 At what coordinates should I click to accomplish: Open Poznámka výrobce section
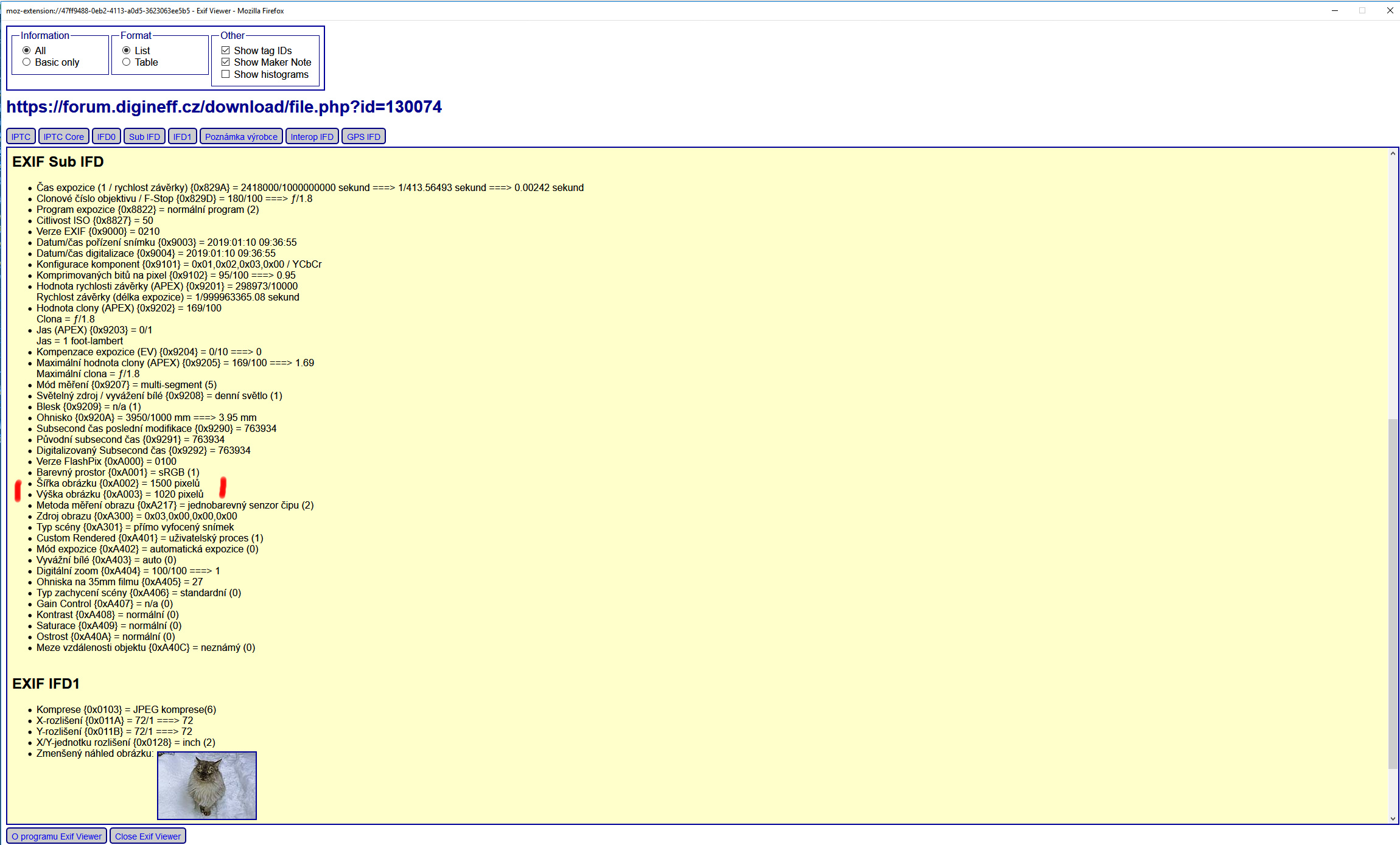point(241,137)
